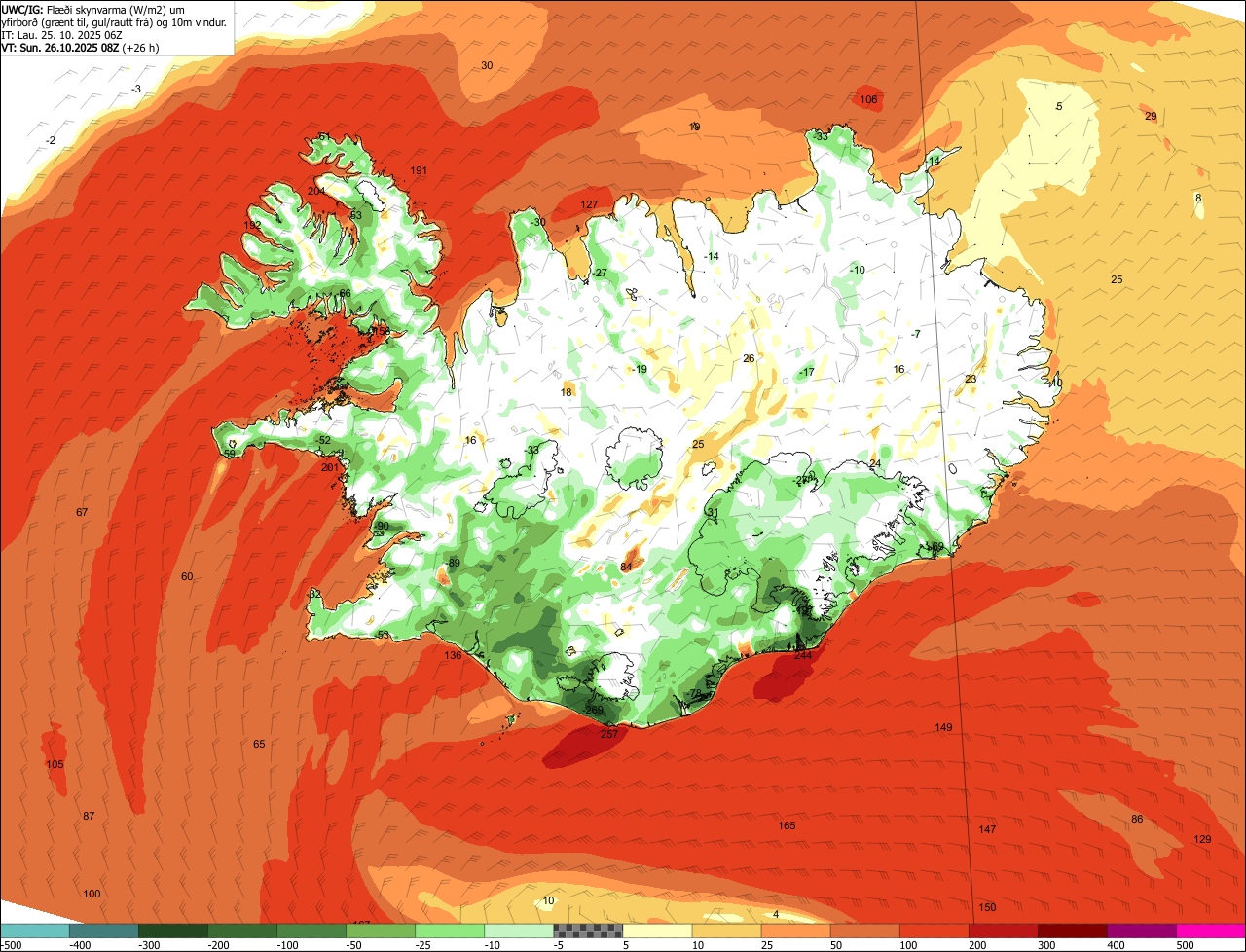The height and width of the screenshot is (952, 1246).
Task: Click the map value 149 in southeast ocean
Action: click(943, 727)
